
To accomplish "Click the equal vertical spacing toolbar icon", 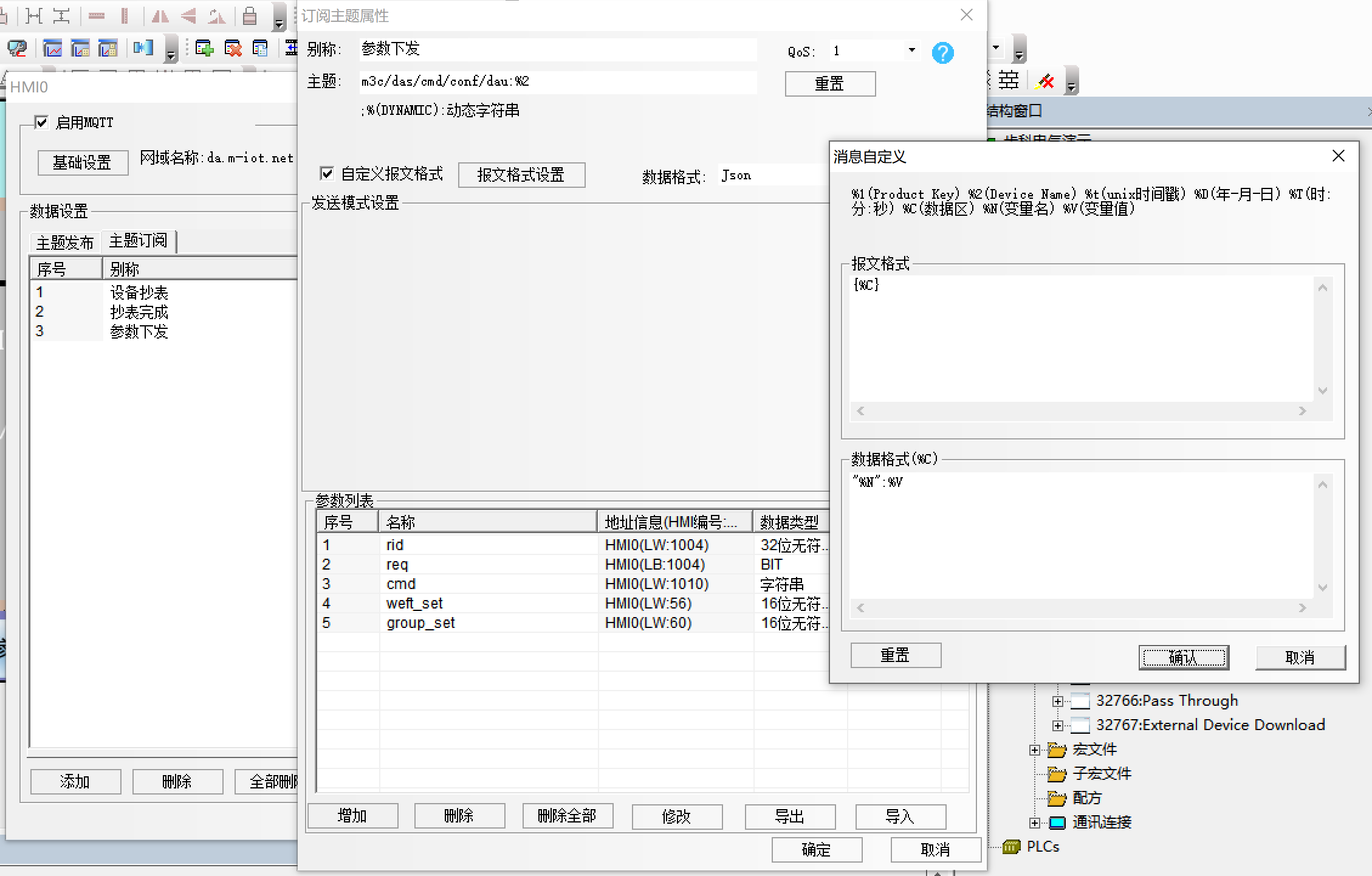I will click(61, 16).
